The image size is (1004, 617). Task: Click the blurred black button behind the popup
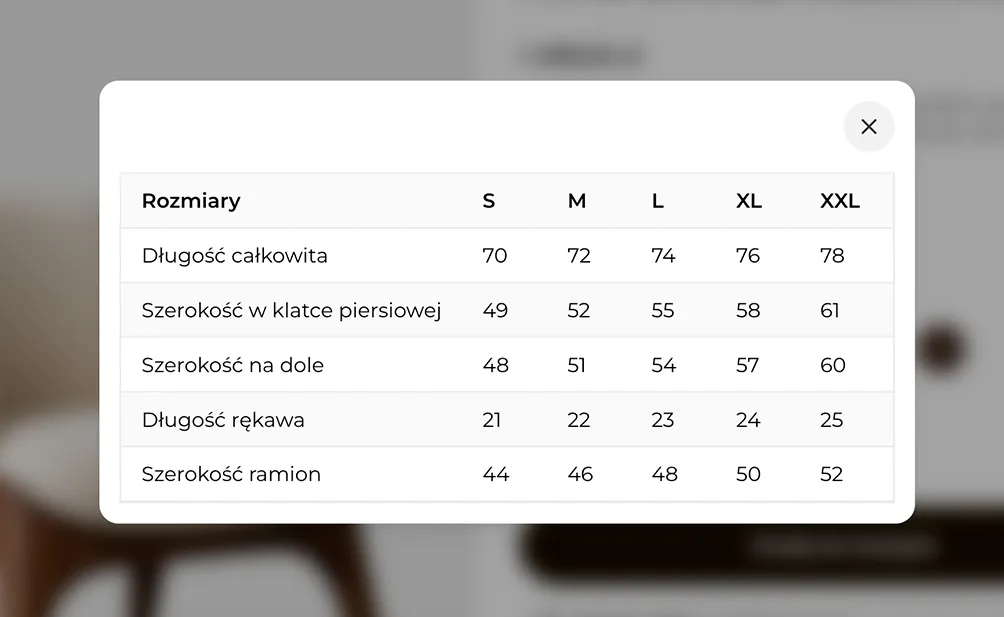tap(762, 548)
